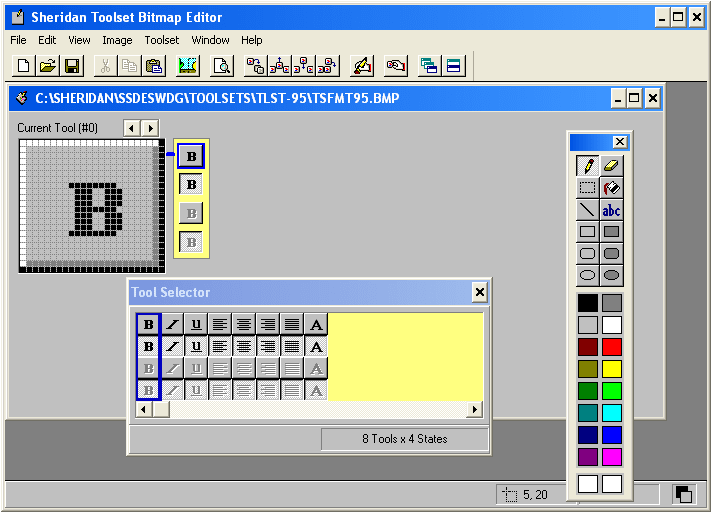Select the filled ellipse tool

tap(611, 275)
